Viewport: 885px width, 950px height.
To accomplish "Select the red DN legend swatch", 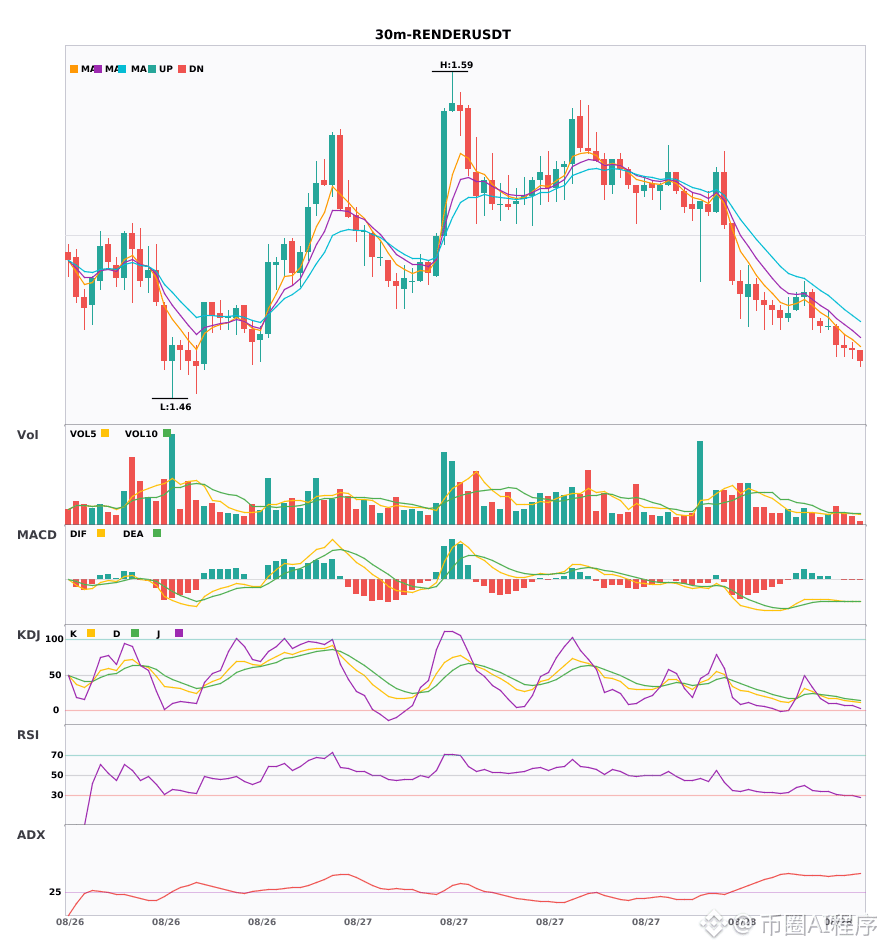I will [182, 69].
